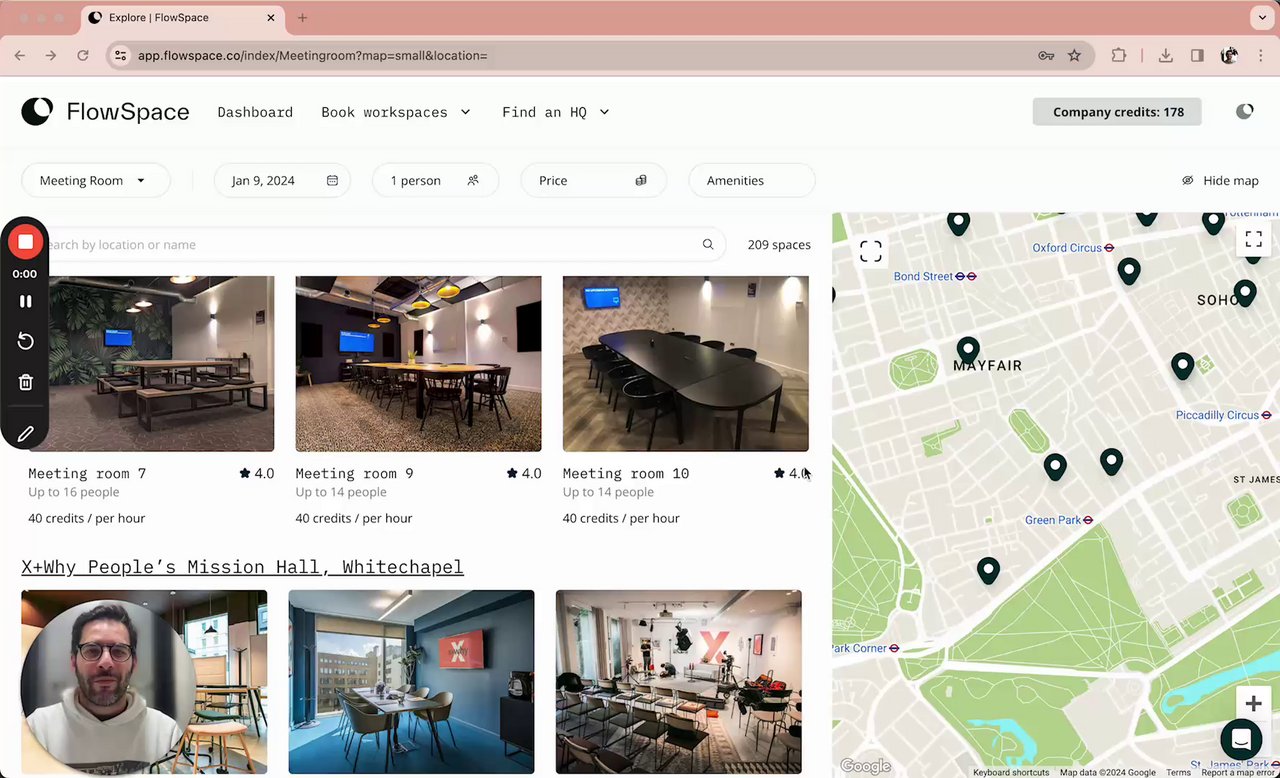
Task: Open the Price filter
Action: coord(594,180)
